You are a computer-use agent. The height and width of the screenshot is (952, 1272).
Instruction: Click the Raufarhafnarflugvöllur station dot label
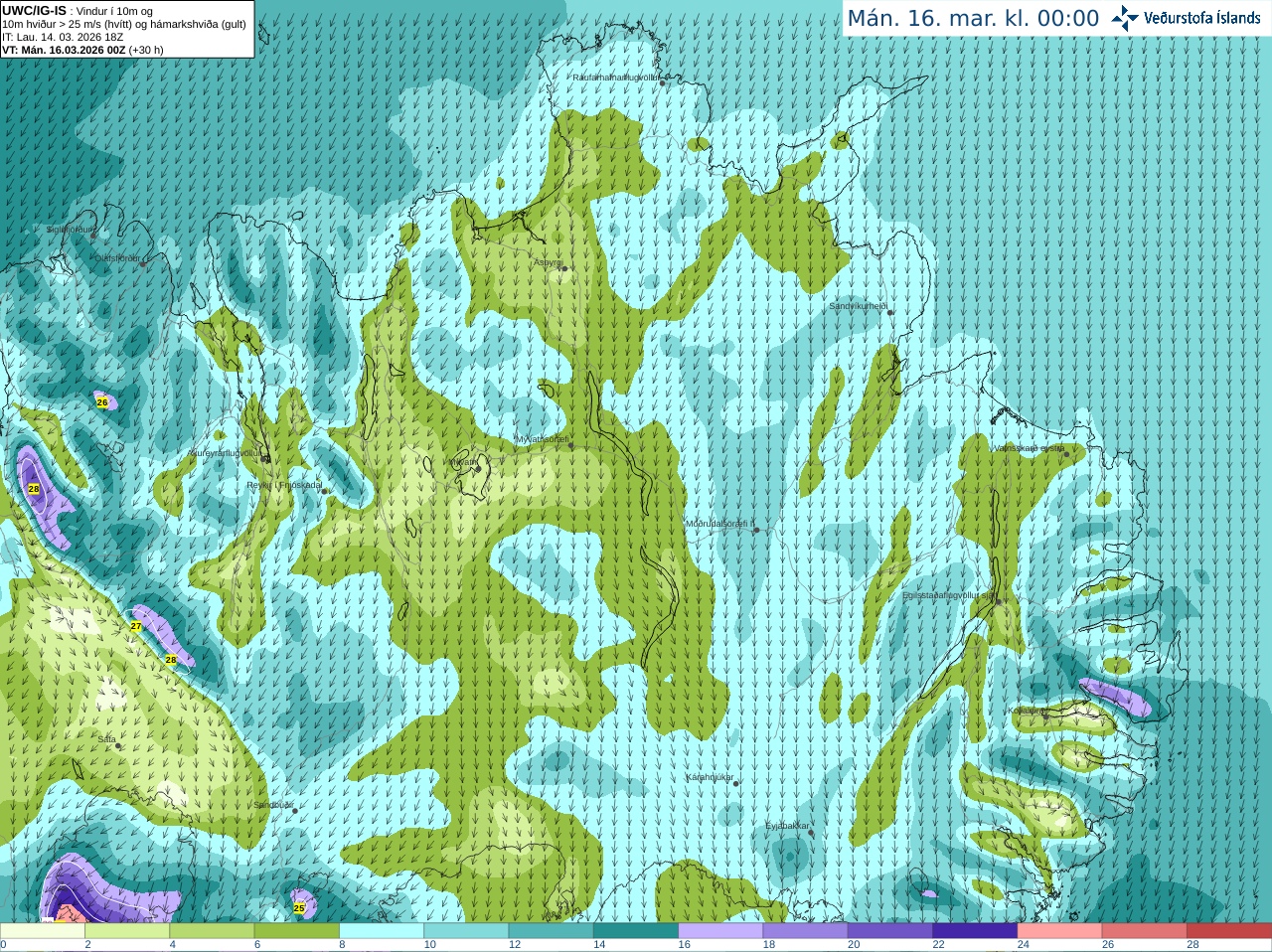[x=615, y=78]
